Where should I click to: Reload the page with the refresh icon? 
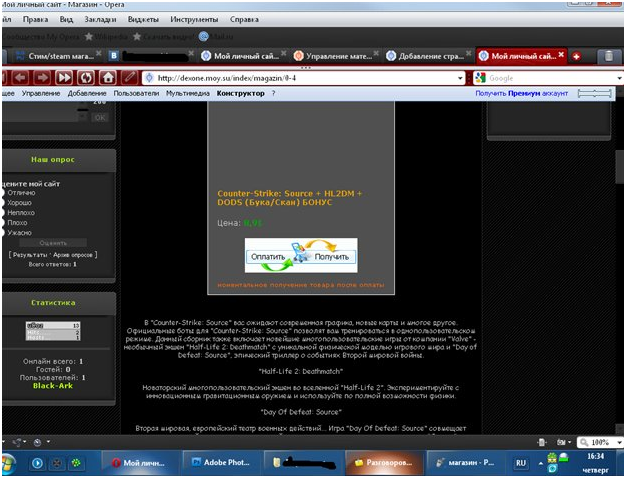tap(86, 77)
